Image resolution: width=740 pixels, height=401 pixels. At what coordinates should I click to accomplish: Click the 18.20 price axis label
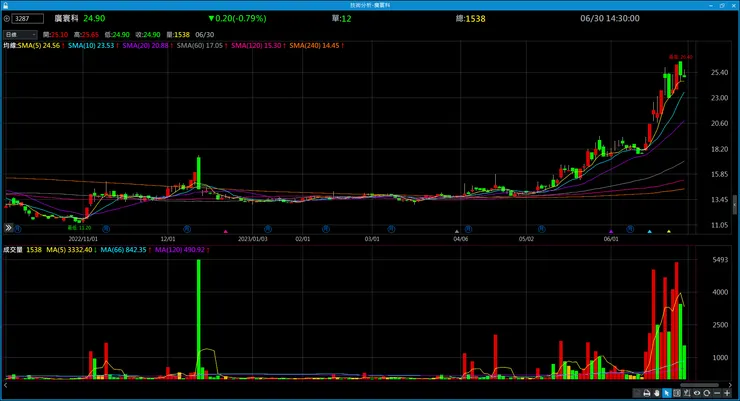[719, 149]
